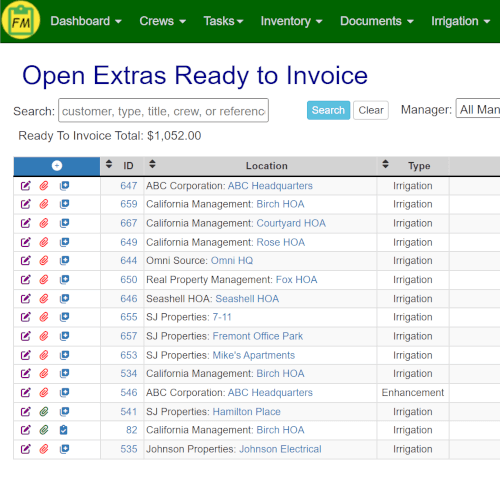Screen dimensions: 500x500
Task: Open the Fremont Office Park link
Action: tap(258, 336)
